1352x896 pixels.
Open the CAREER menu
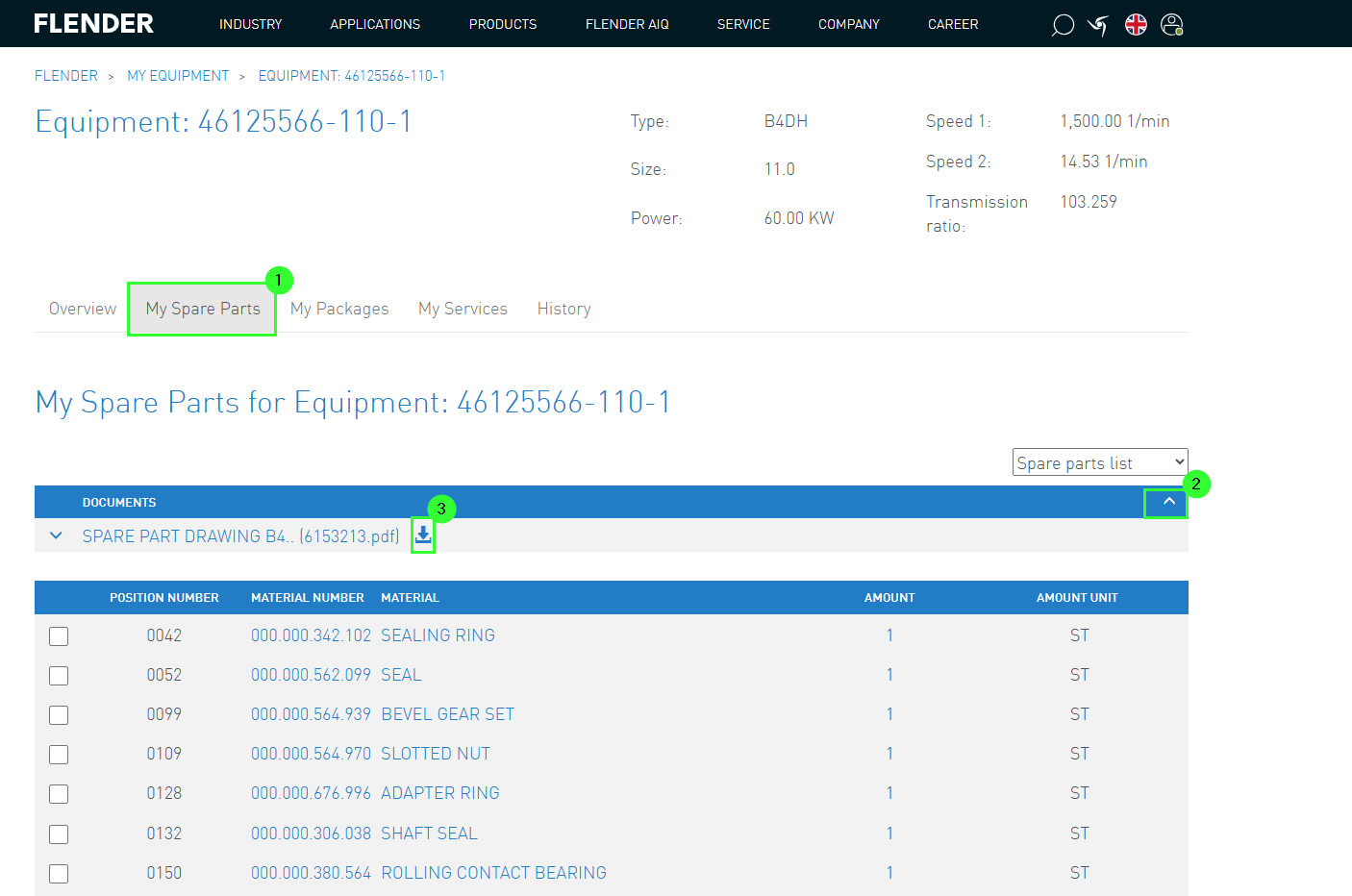(x=953, y=24)
